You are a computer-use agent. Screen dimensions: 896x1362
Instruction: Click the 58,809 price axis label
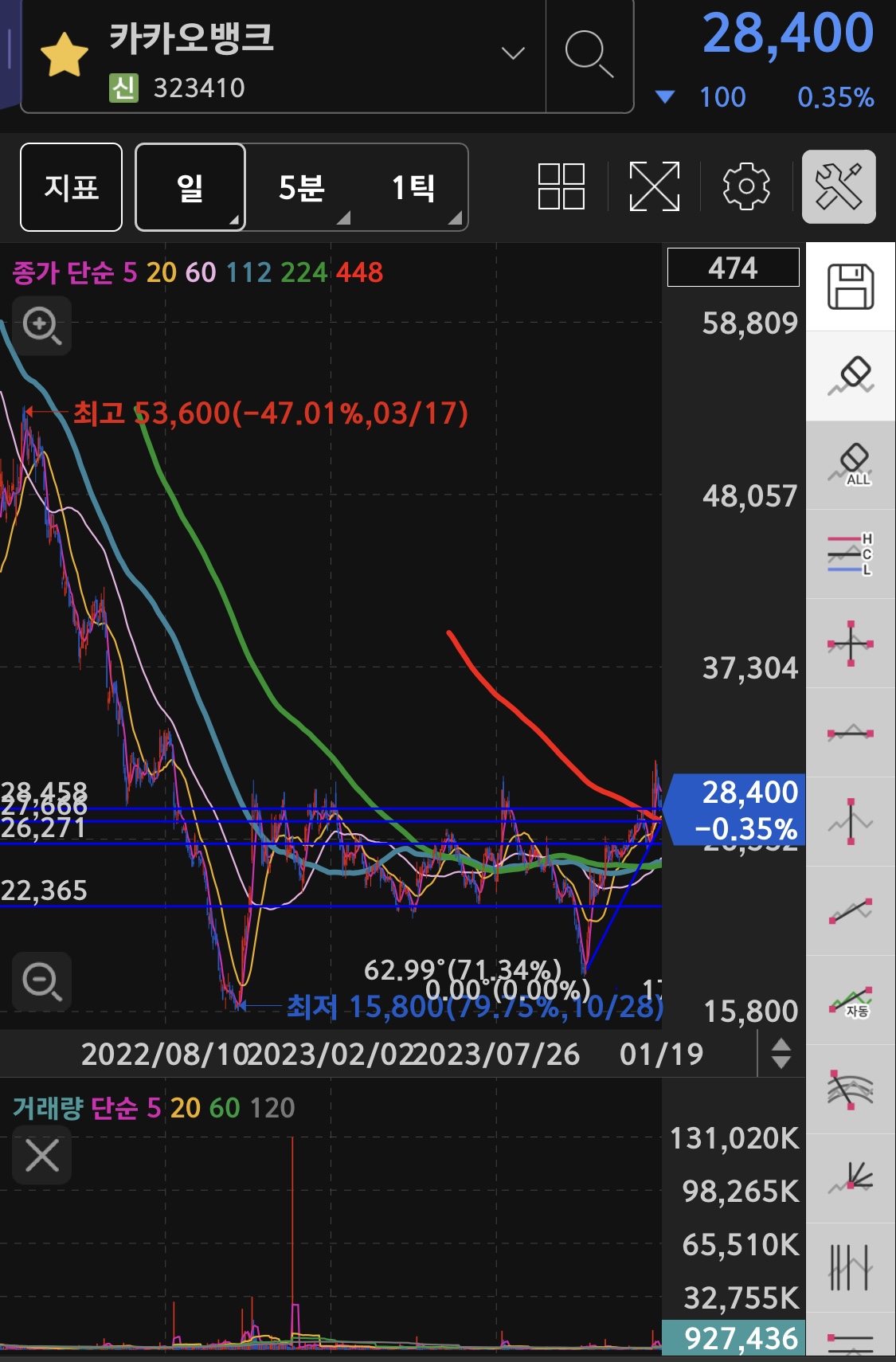pyautogui.click(x=749, y=323)
